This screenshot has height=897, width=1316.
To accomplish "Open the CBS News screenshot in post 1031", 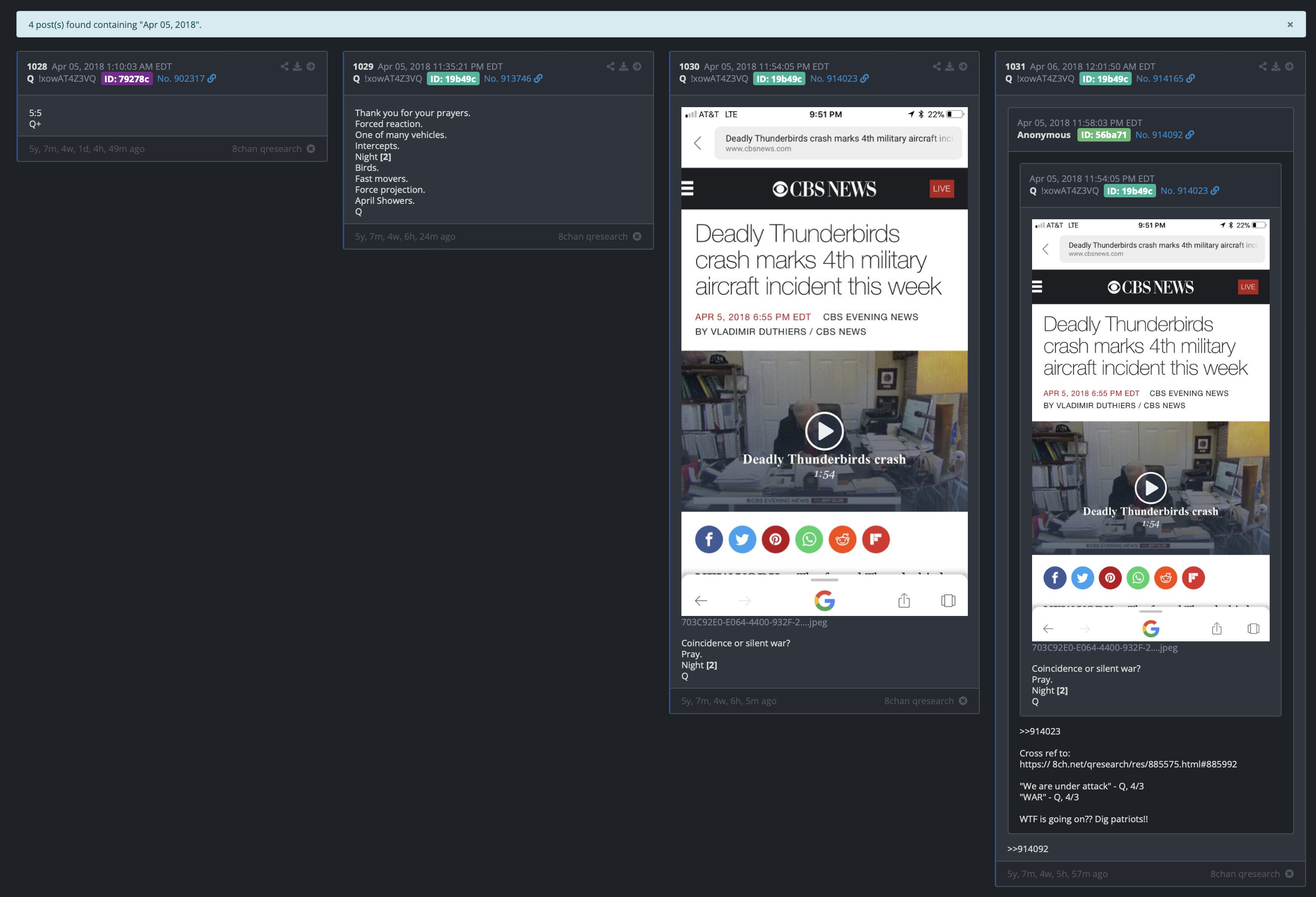I will (1150, 430).
